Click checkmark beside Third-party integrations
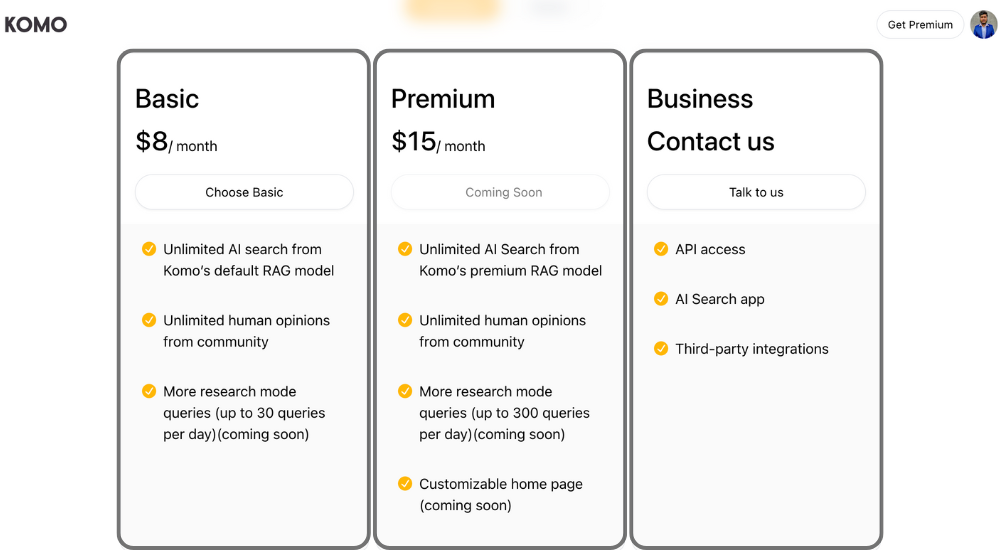Image resolution: width=1000 pixels, height=550 pixels. (x=661, y=348)
